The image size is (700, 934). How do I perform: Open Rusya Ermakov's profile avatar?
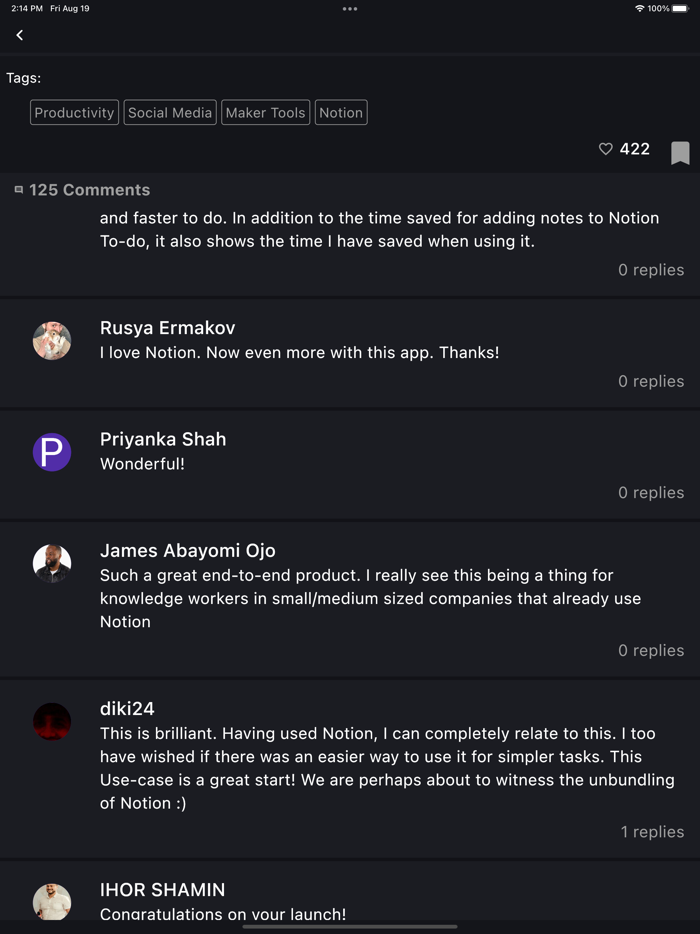51,341
